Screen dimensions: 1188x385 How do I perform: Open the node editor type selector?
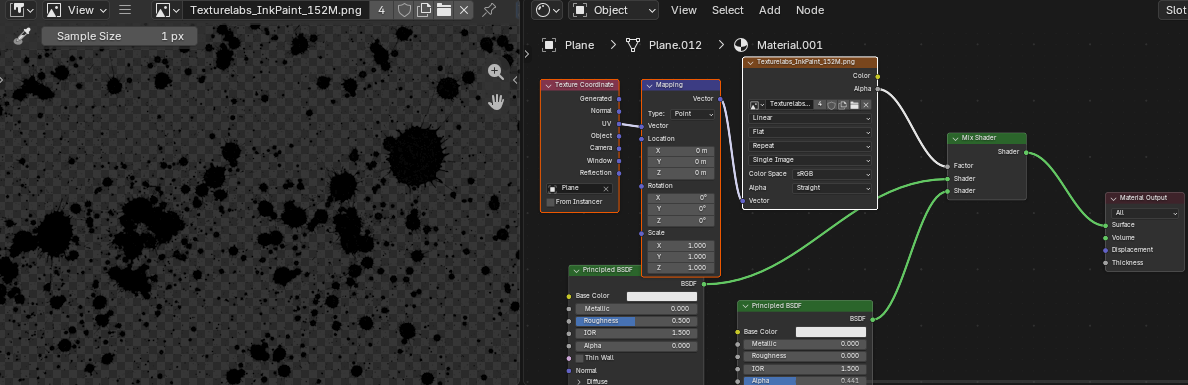[547, 10]
